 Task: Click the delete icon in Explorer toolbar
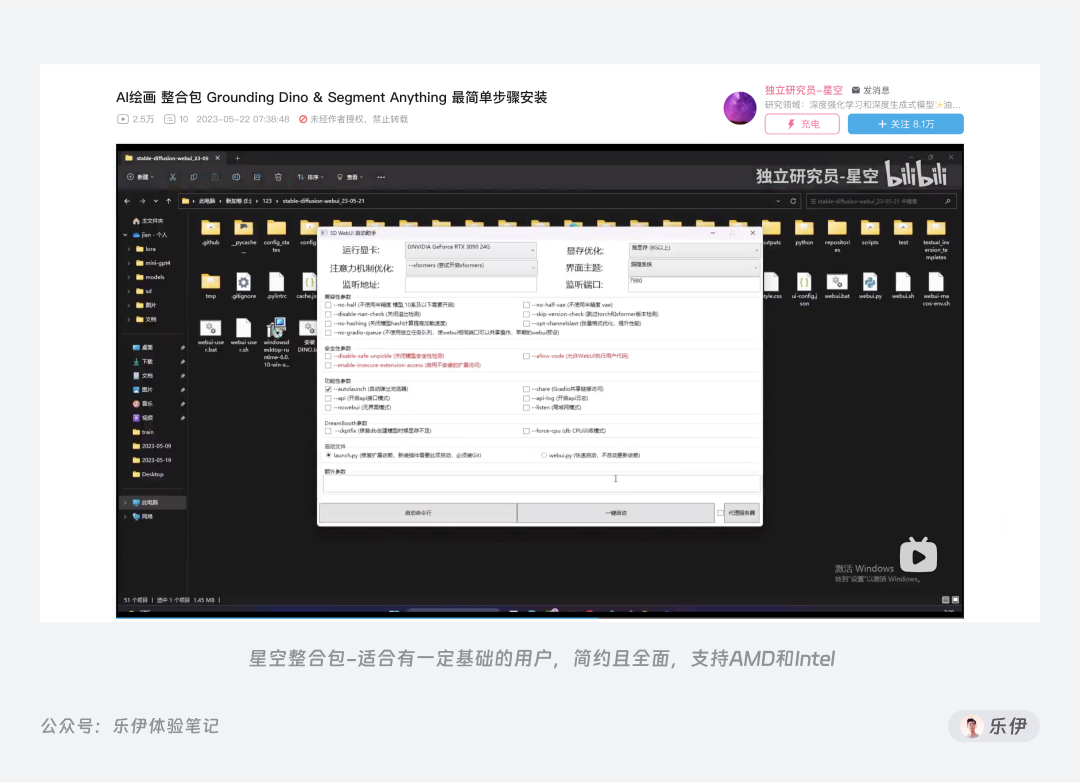[278, 177]
